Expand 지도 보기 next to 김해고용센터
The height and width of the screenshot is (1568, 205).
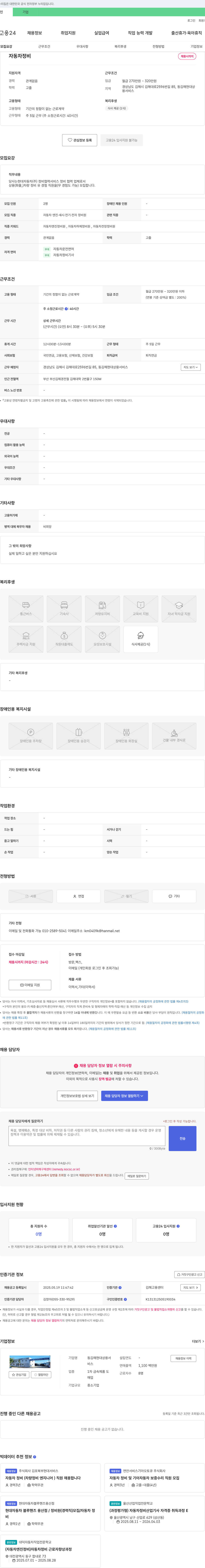coord(190,1287)
